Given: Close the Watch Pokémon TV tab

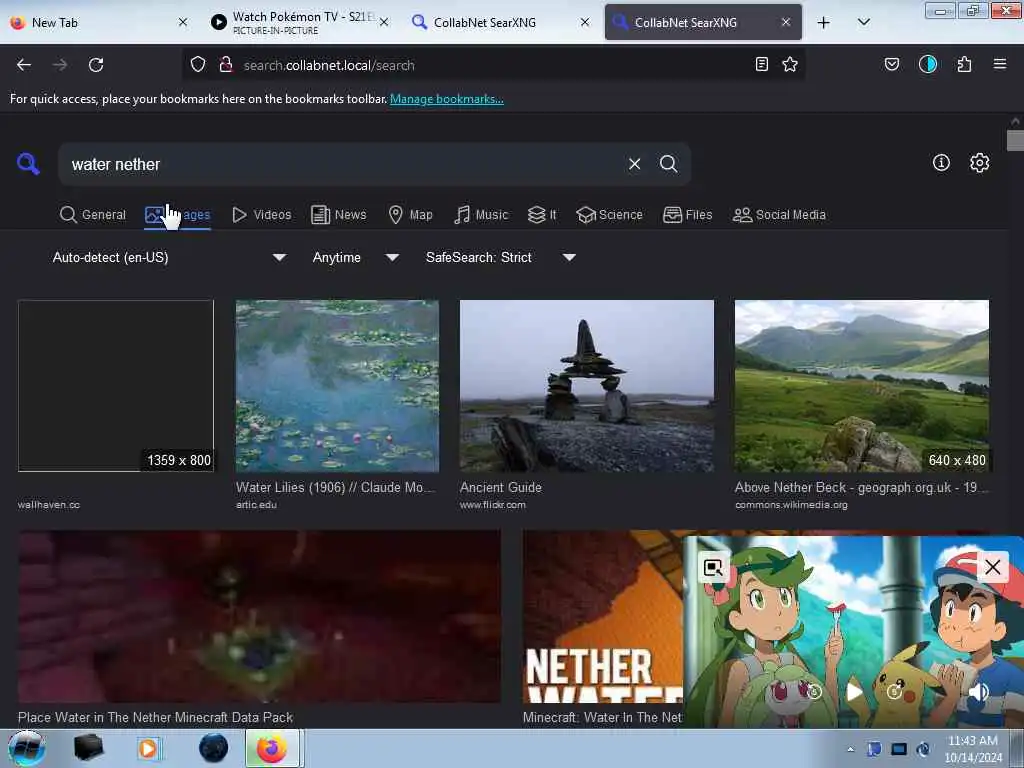Looking at the screenshot, I should click(384, 22).
